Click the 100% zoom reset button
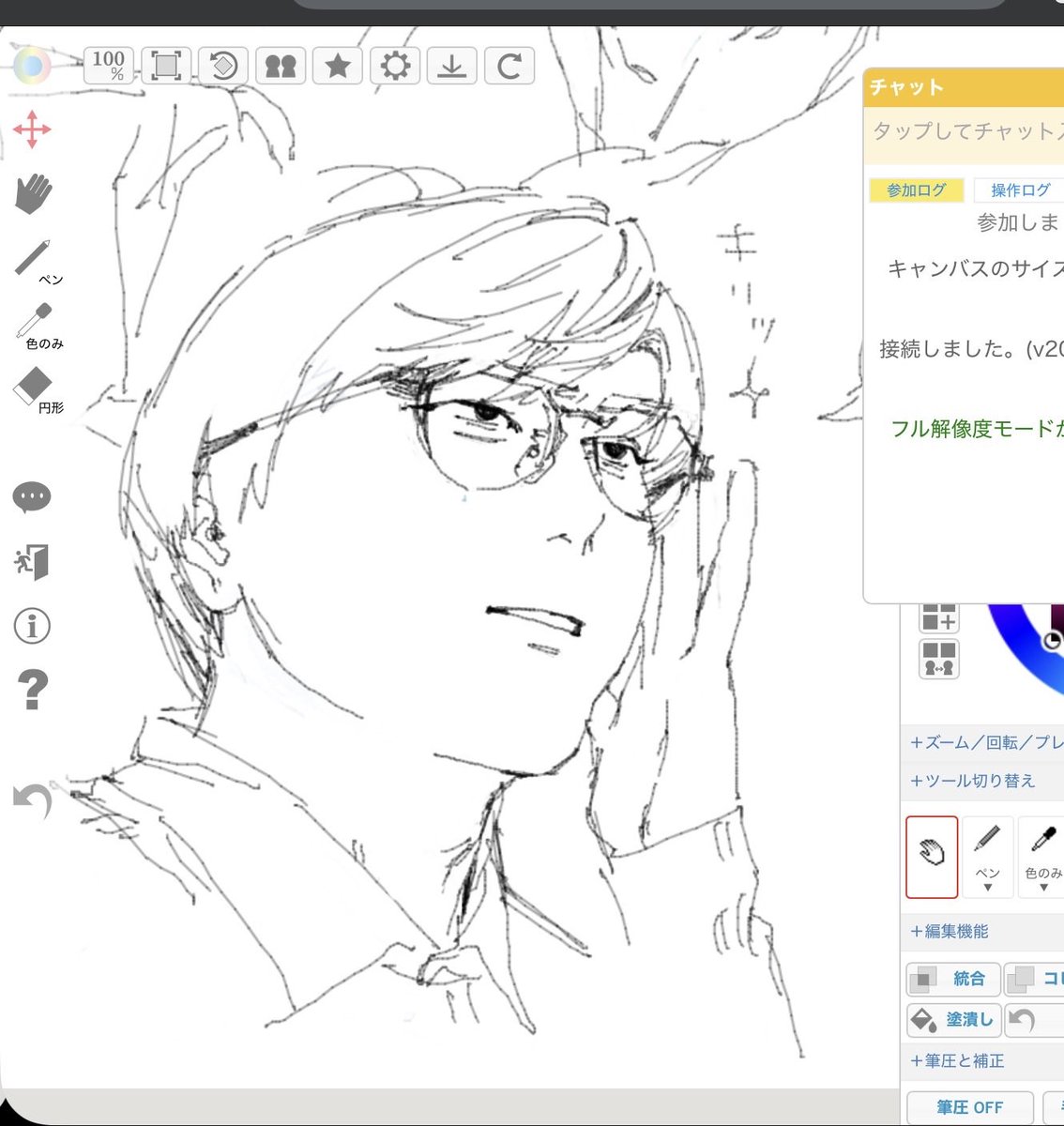Screen dimensions: 1064x1126 (x=109, y=66)
